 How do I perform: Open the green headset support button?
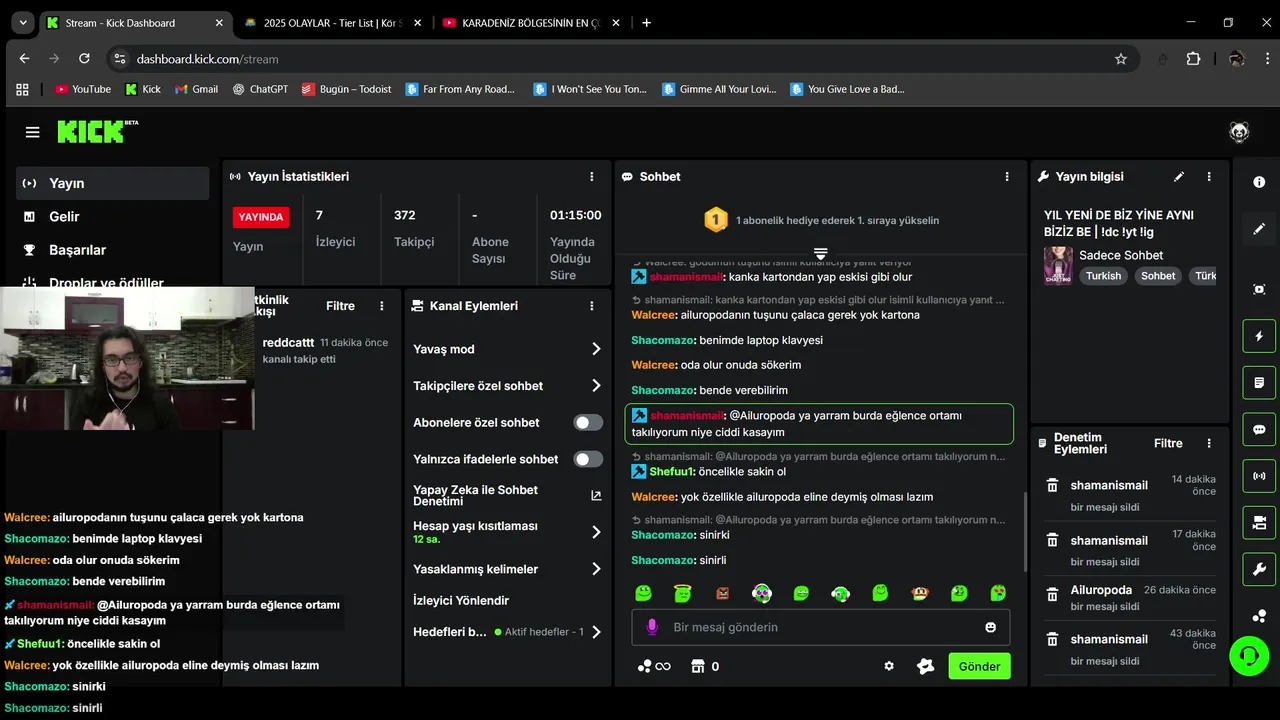[x=1249, y=657]
